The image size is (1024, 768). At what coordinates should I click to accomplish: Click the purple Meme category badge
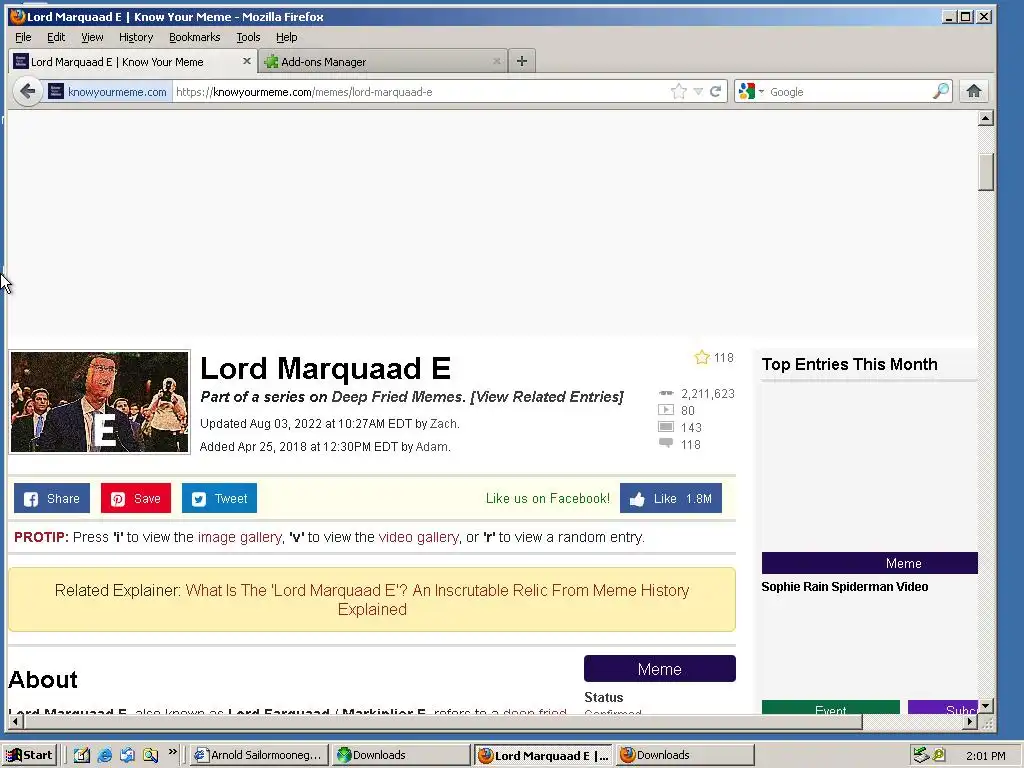(660, 669)
